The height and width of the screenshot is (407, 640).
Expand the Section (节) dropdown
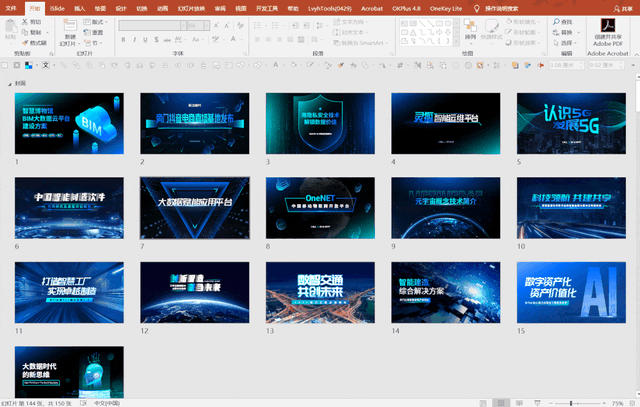tap(92, 42)
